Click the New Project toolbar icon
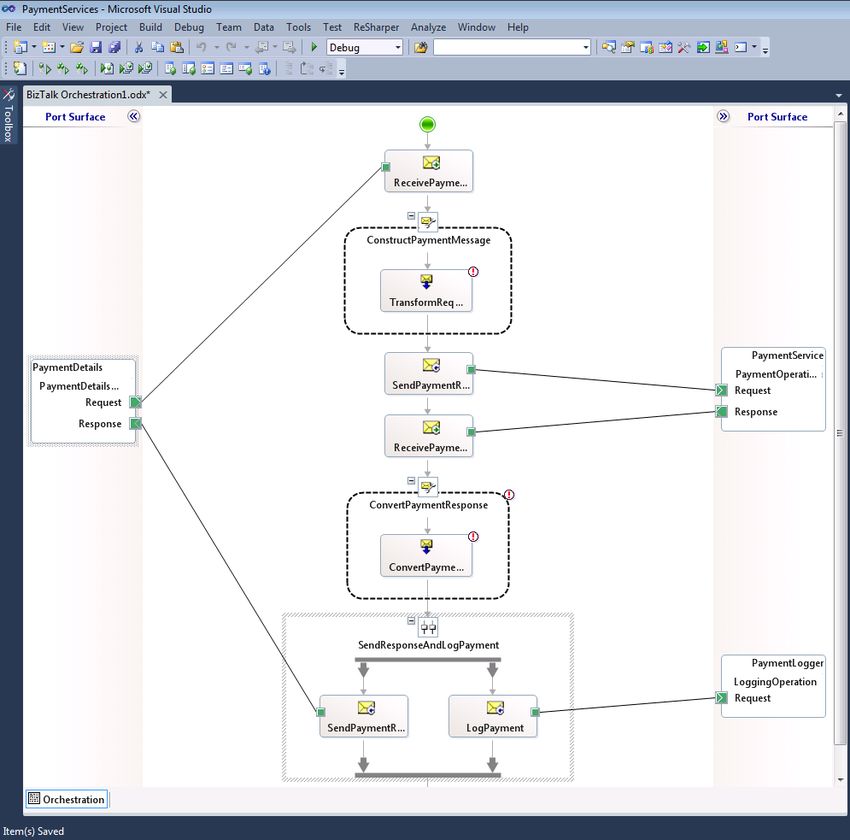This screenshot has width=850, height=840. click(x=20, y=47)
